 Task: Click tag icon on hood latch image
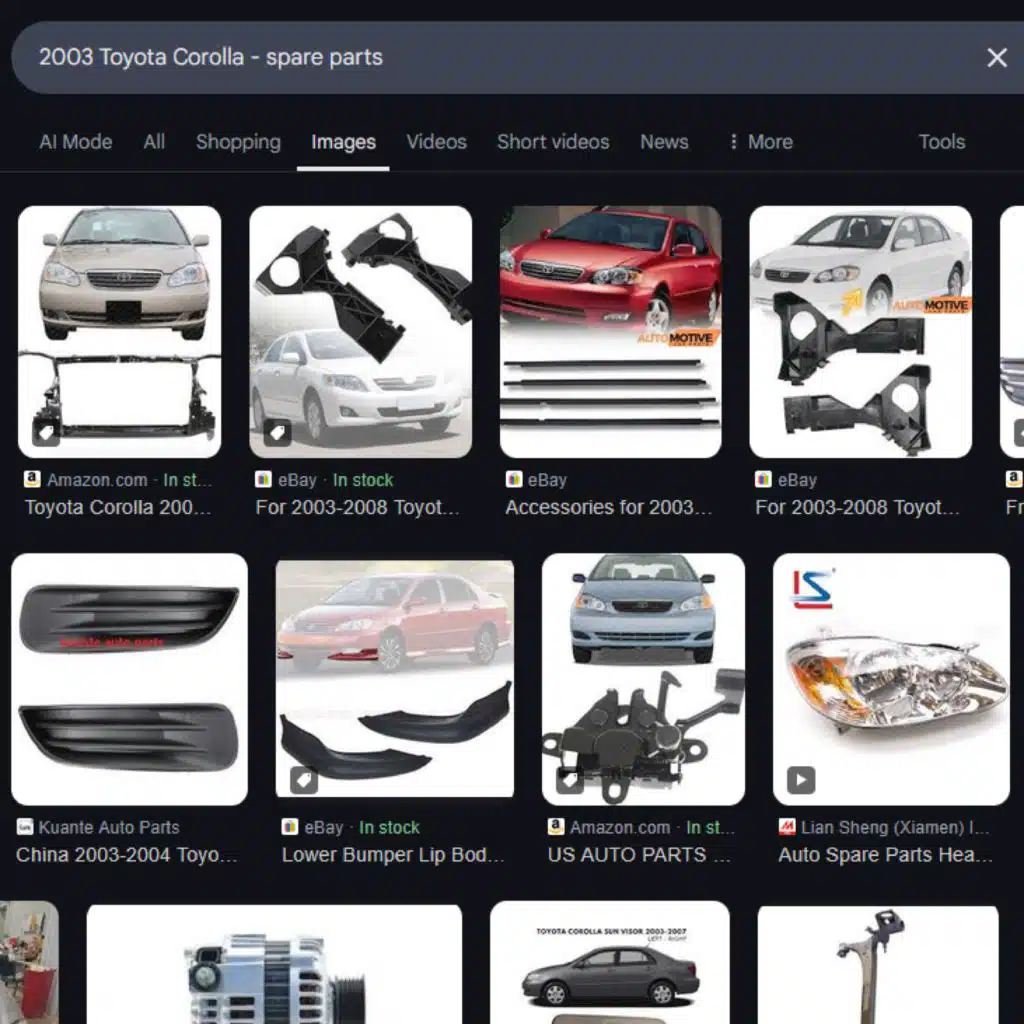click(569, 780)
